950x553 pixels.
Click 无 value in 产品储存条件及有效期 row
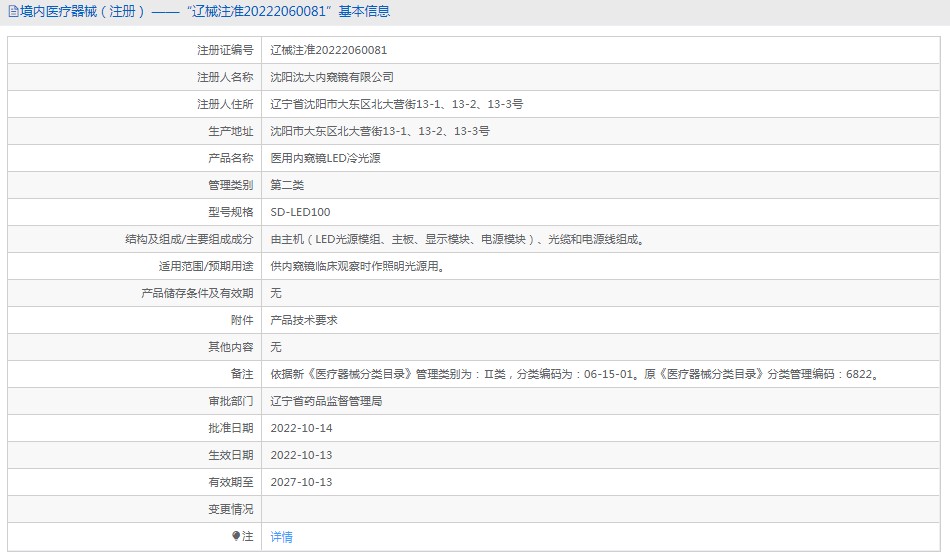pyautogui.click(x=276, y=293)
